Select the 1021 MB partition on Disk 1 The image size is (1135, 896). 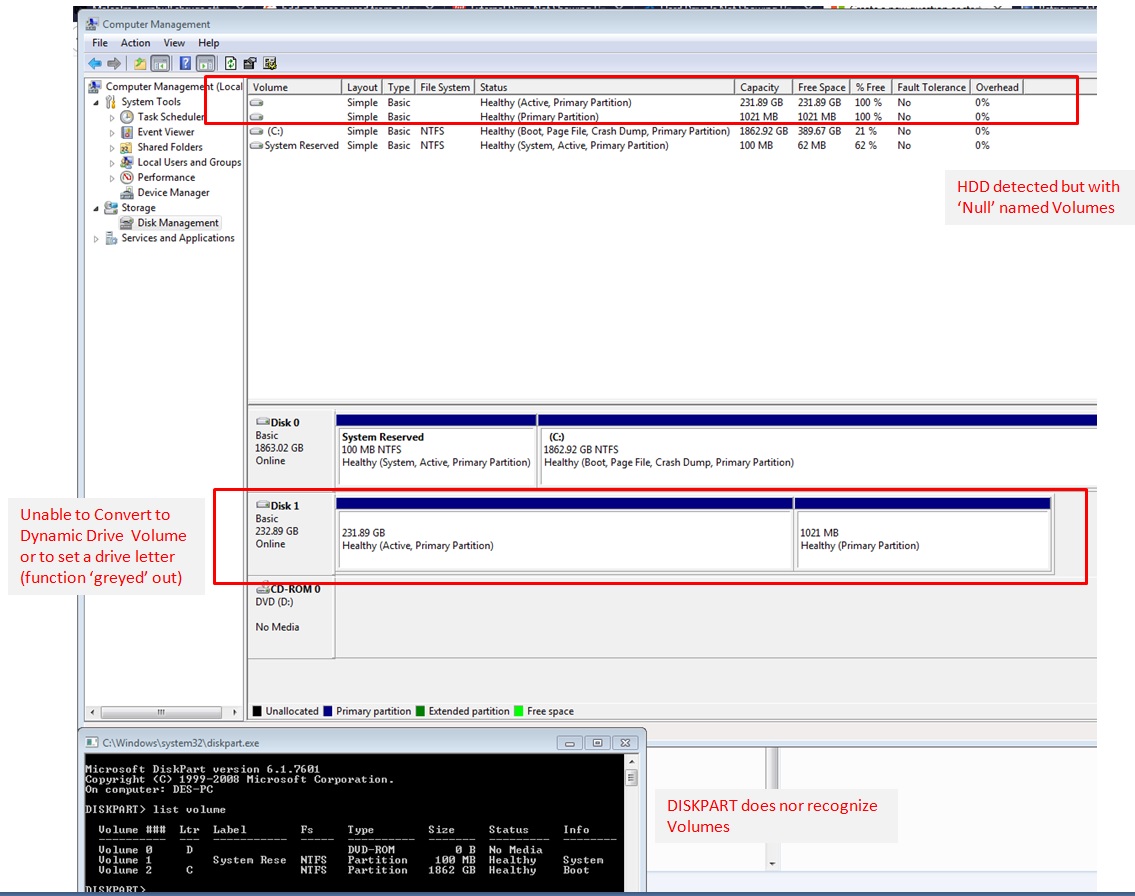tap(923, 534)
